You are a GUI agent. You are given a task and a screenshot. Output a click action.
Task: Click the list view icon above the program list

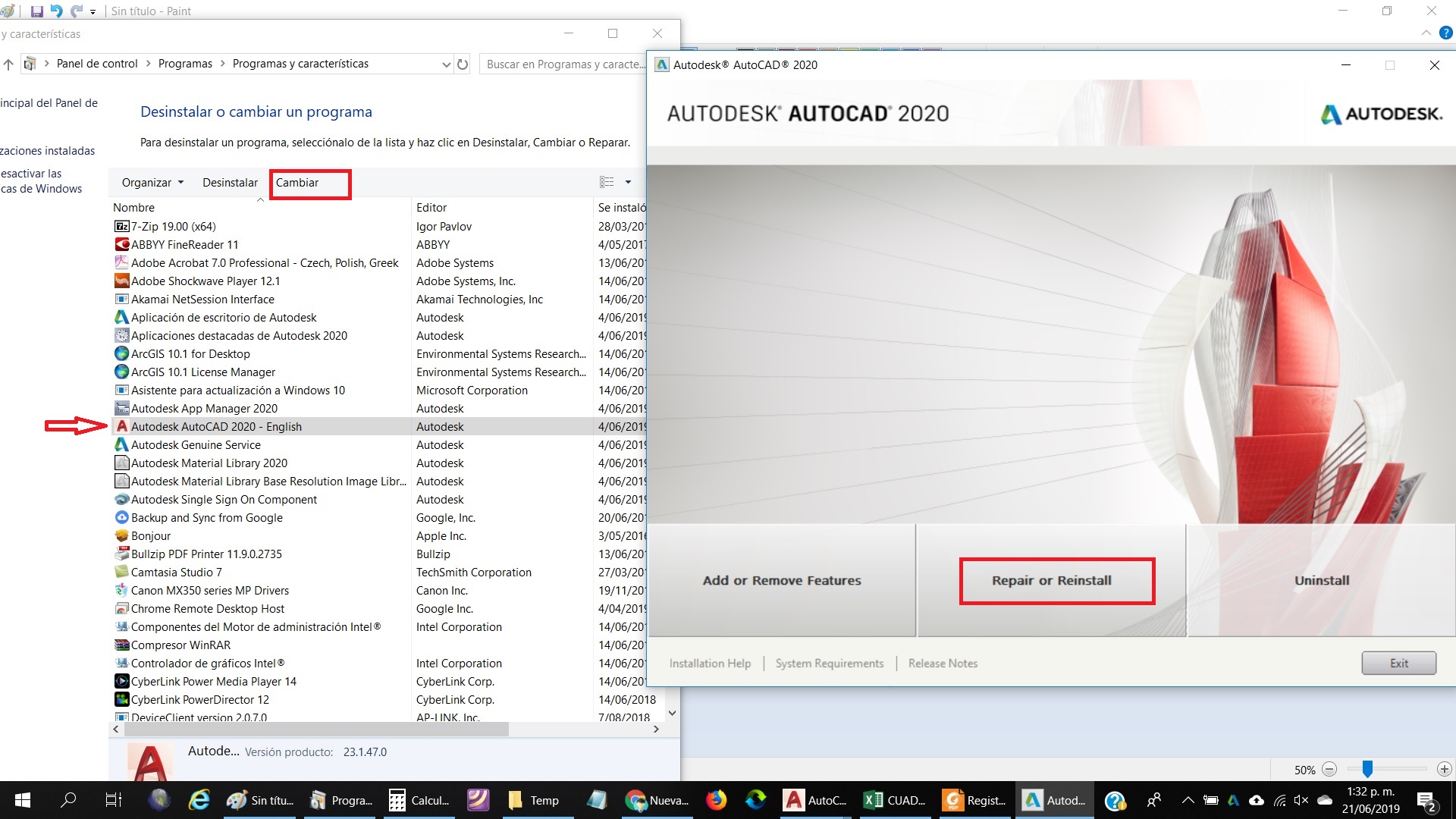607,181
